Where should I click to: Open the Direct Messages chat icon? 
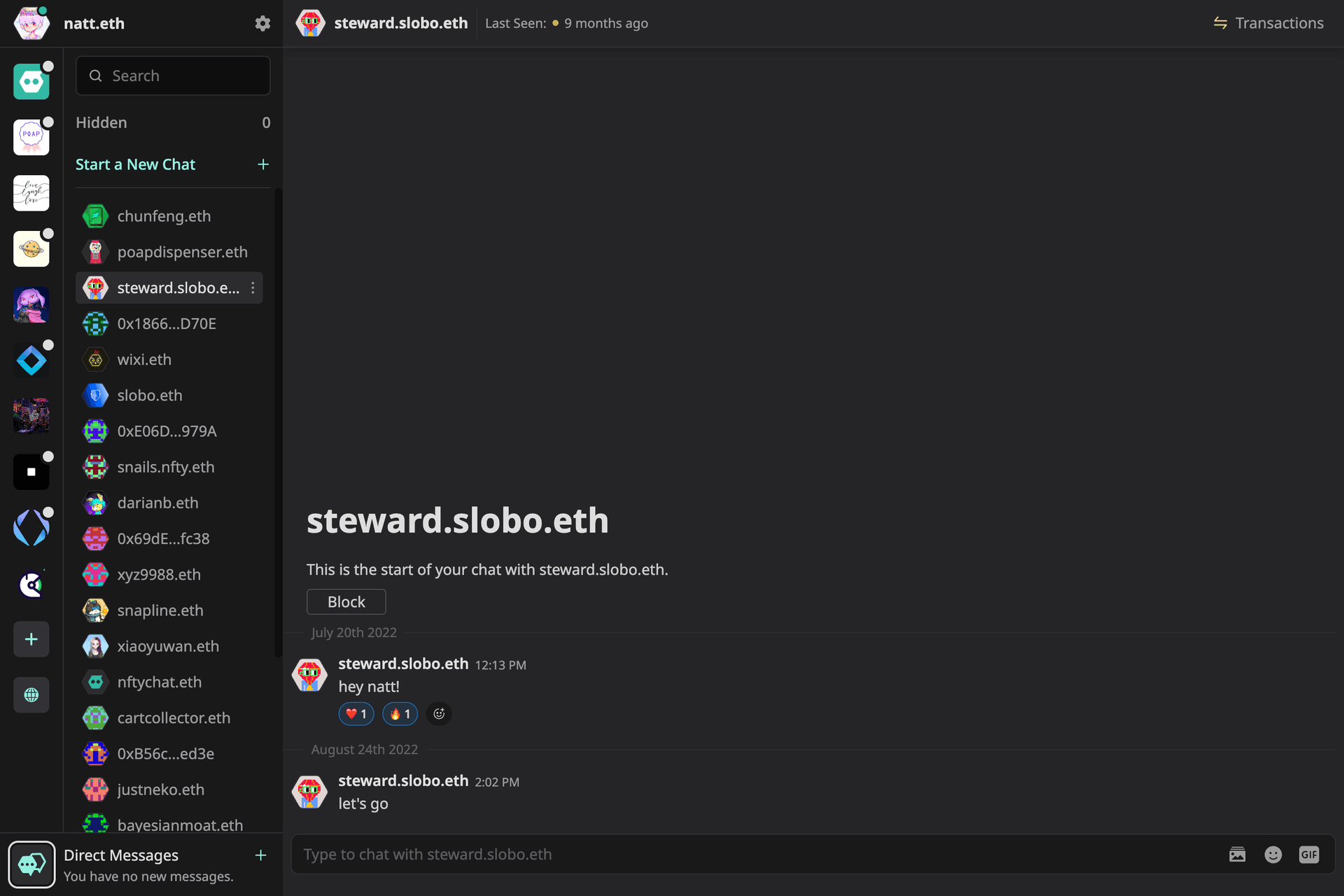pyautogui.click(x=31, y=864)
